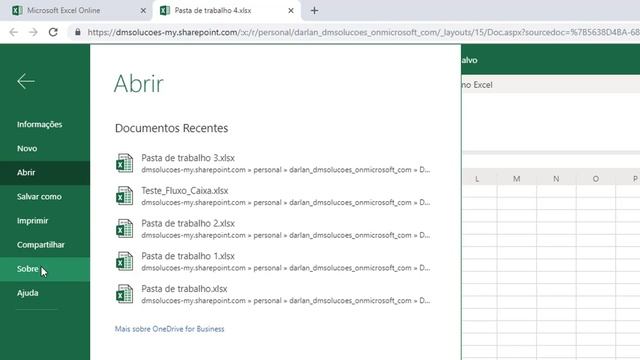
Task: Click the browser forward navigation arrow
Action: tap(33, 32)
